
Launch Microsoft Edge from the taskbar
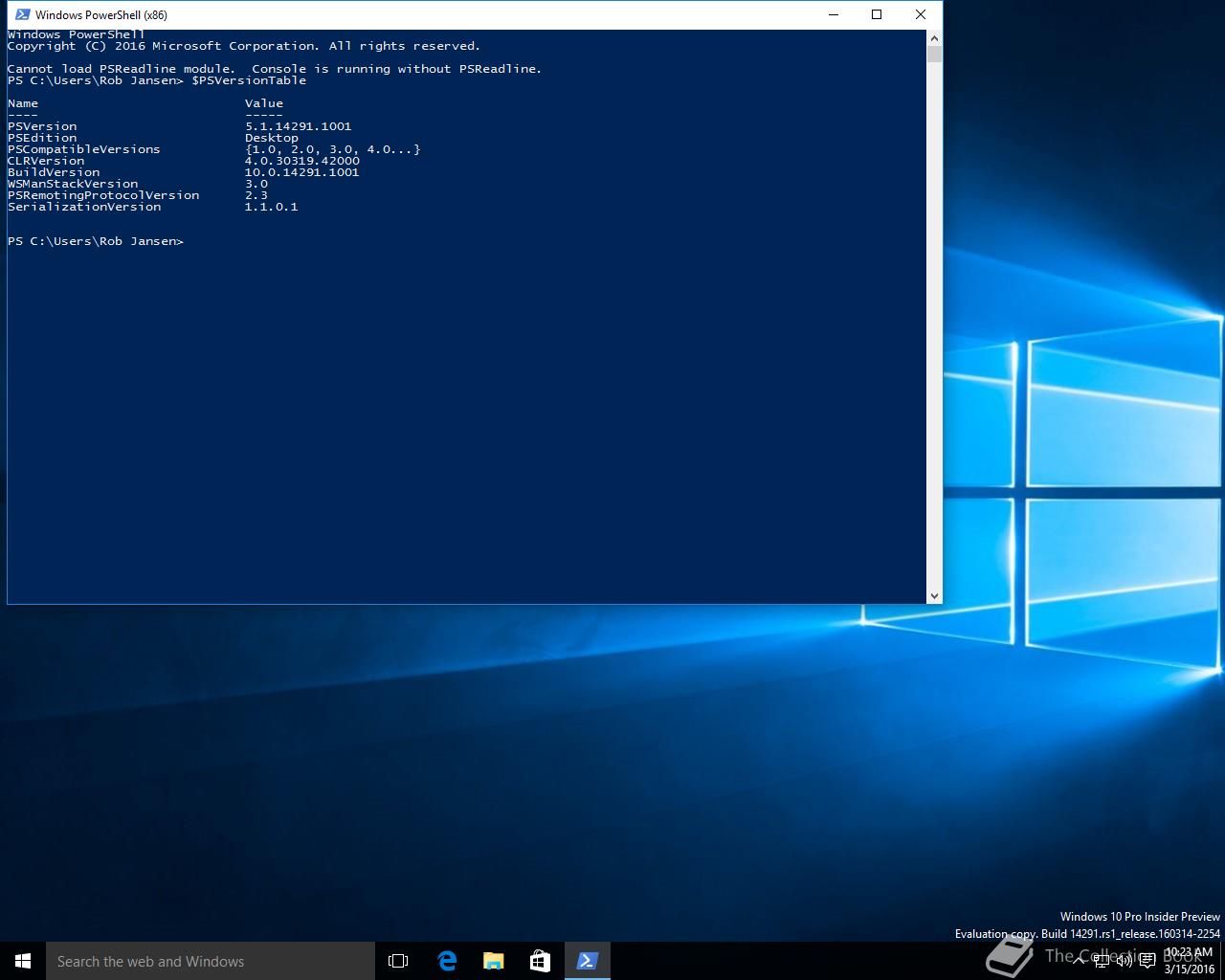point(446,961)
